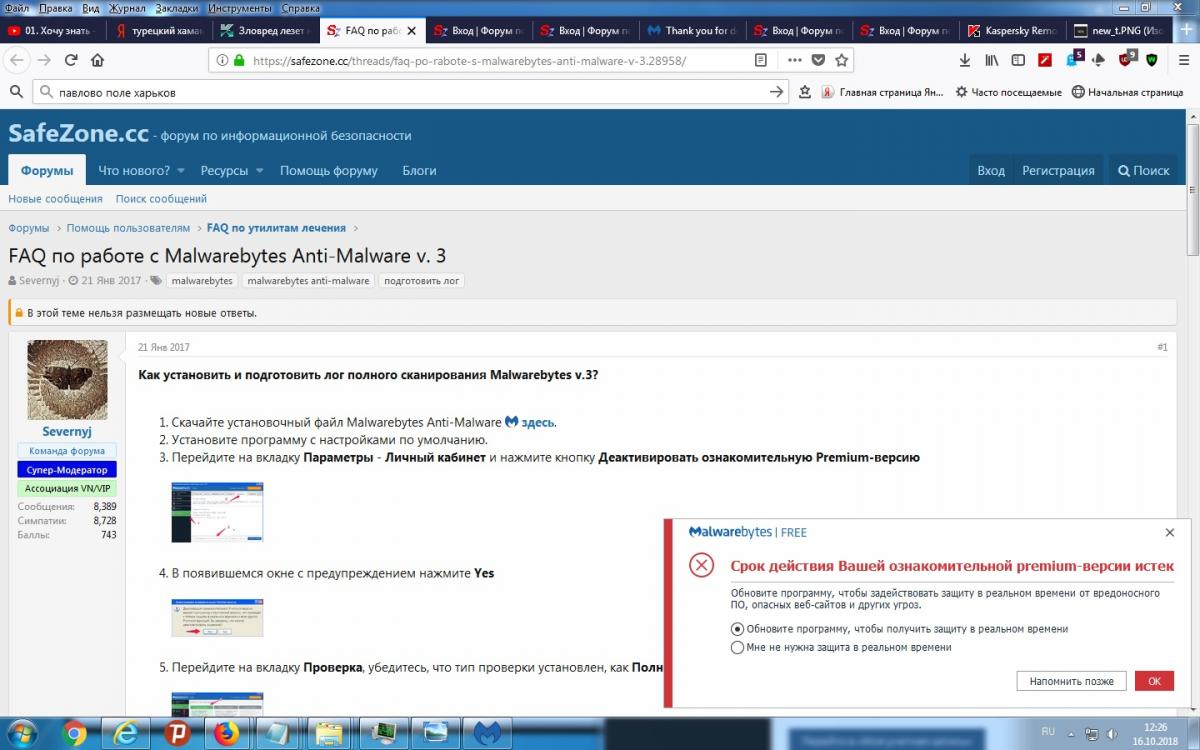Image resolution: width=1200 pixels, height=750 pixels.
Task: Open Malwarebytes taskbar icon
Action: point(486,733)
